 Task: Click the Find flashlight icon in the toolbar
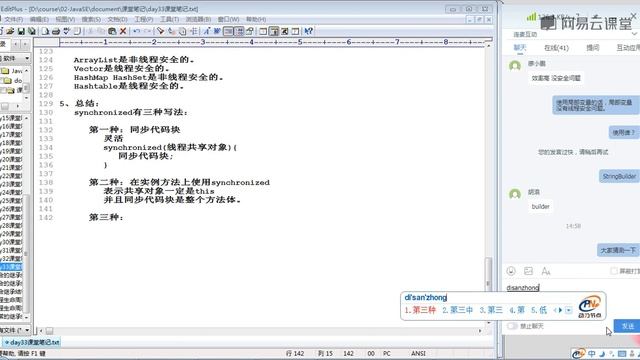(160, 31)
